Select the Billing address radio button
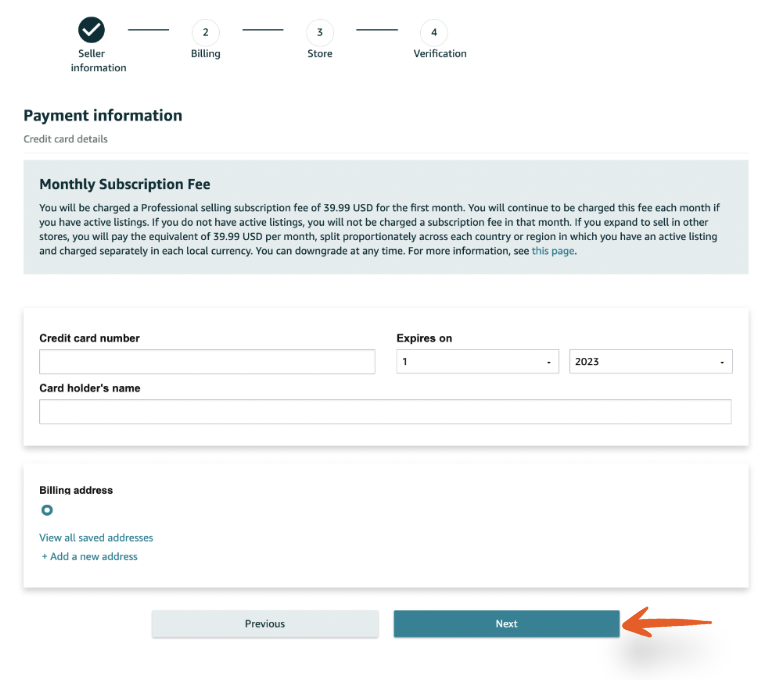 pos(47,510)
